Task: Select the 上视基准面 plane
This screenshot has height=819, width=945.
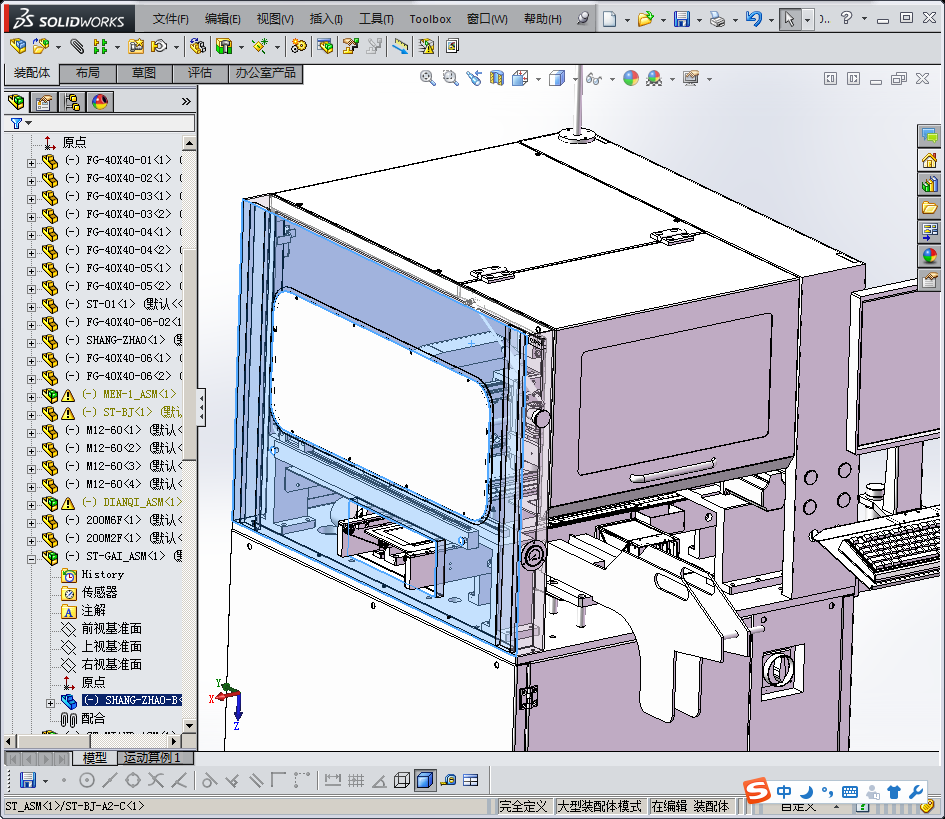Action: tap(111, 647)
